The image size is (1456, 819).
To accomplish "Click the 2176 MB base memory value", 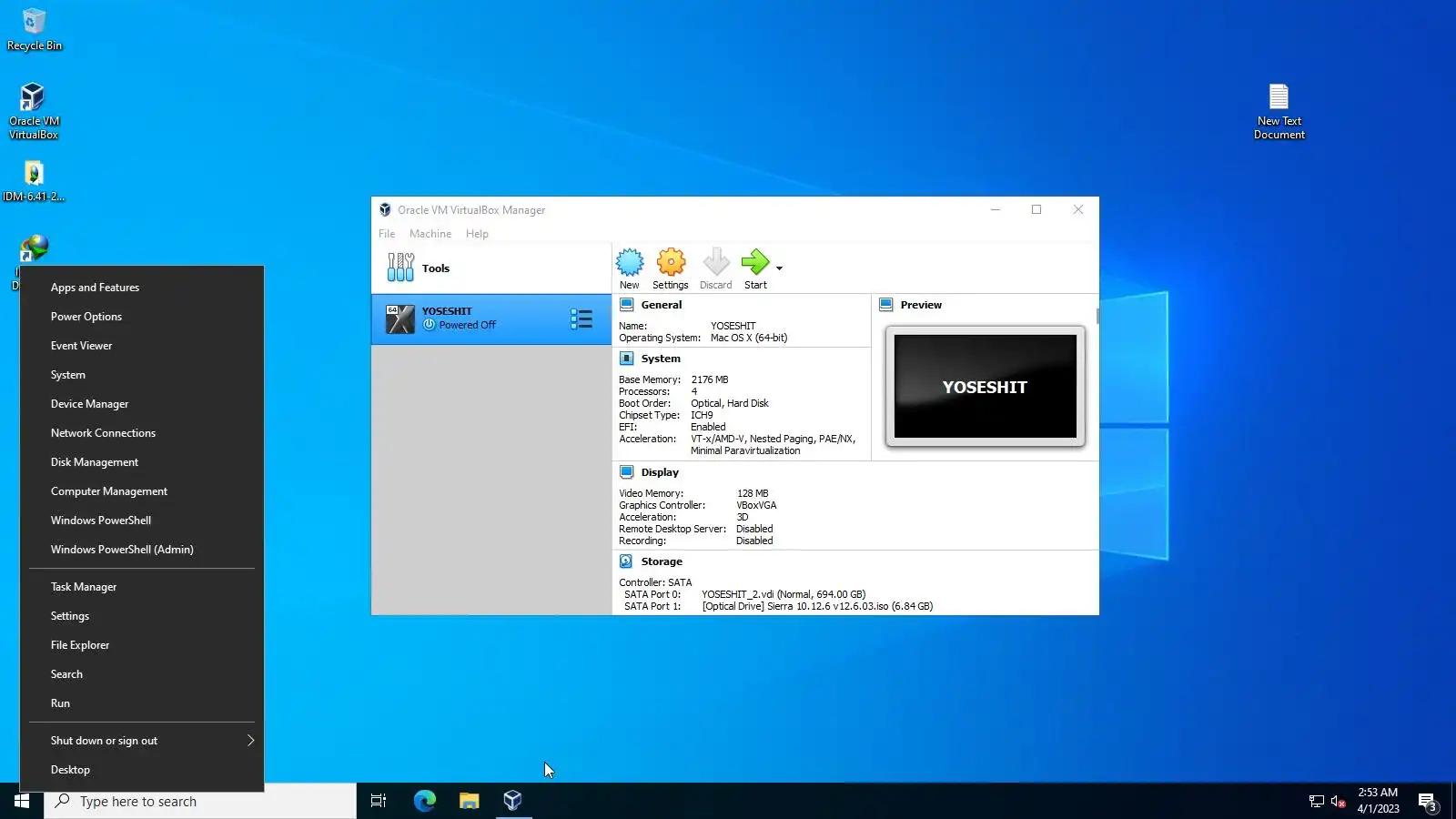I will [710, 379].
